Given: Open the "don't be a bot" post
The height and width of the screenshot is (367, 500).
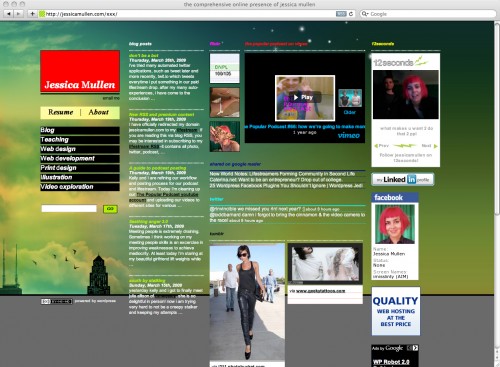Looking at the screenshot, I should tap(144, 55).
